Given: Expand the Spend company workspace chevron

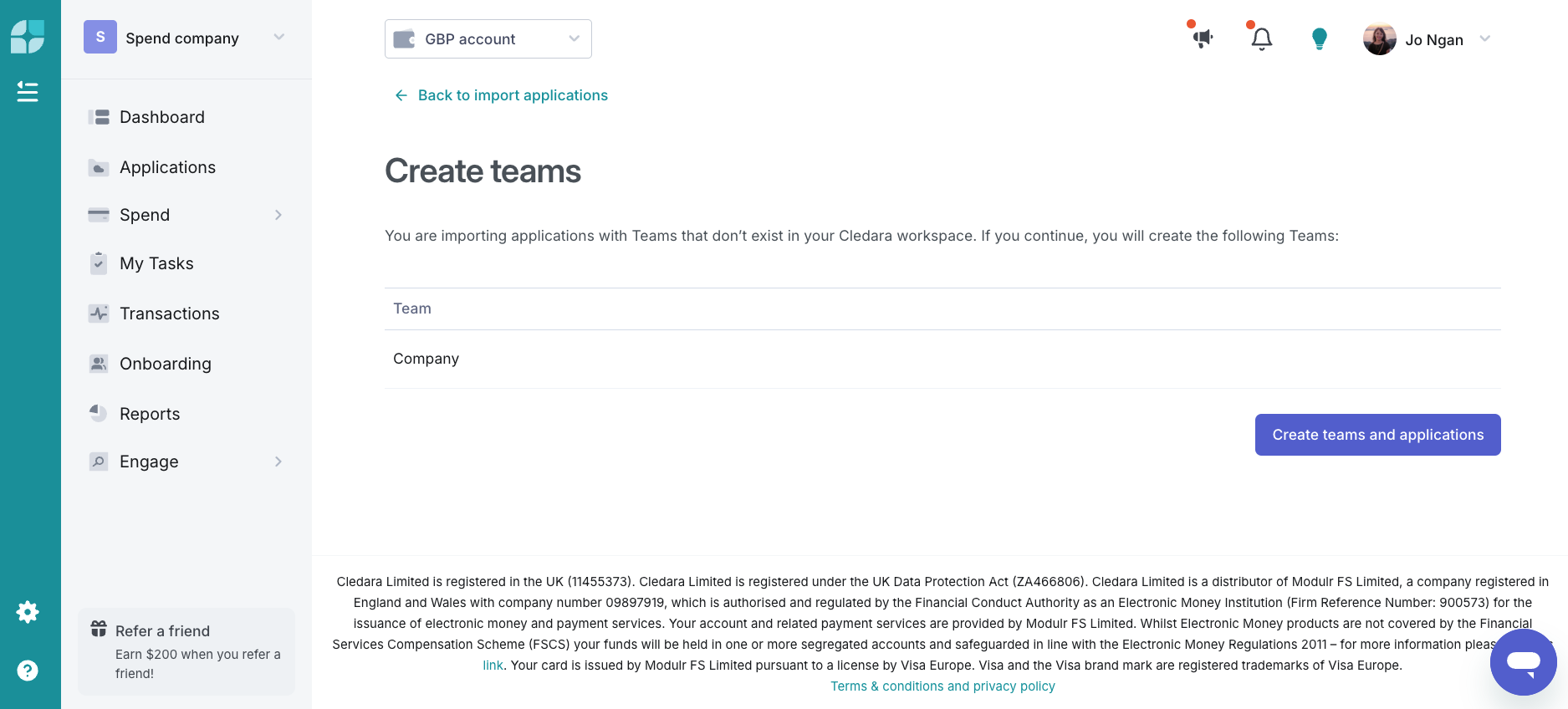Looking at the screenshot, I should pos(279,37).
